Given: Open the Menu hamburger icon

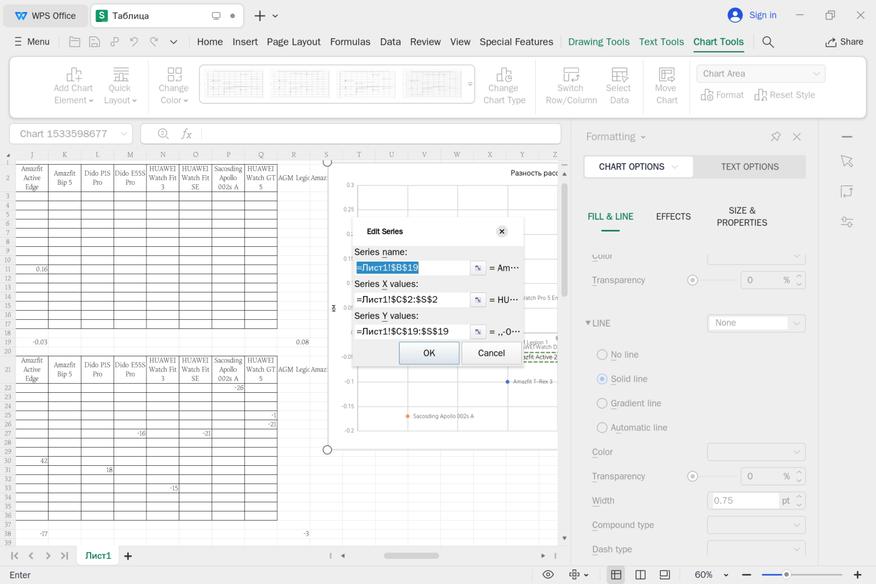Looking at the screenshot, I should 18,41.
